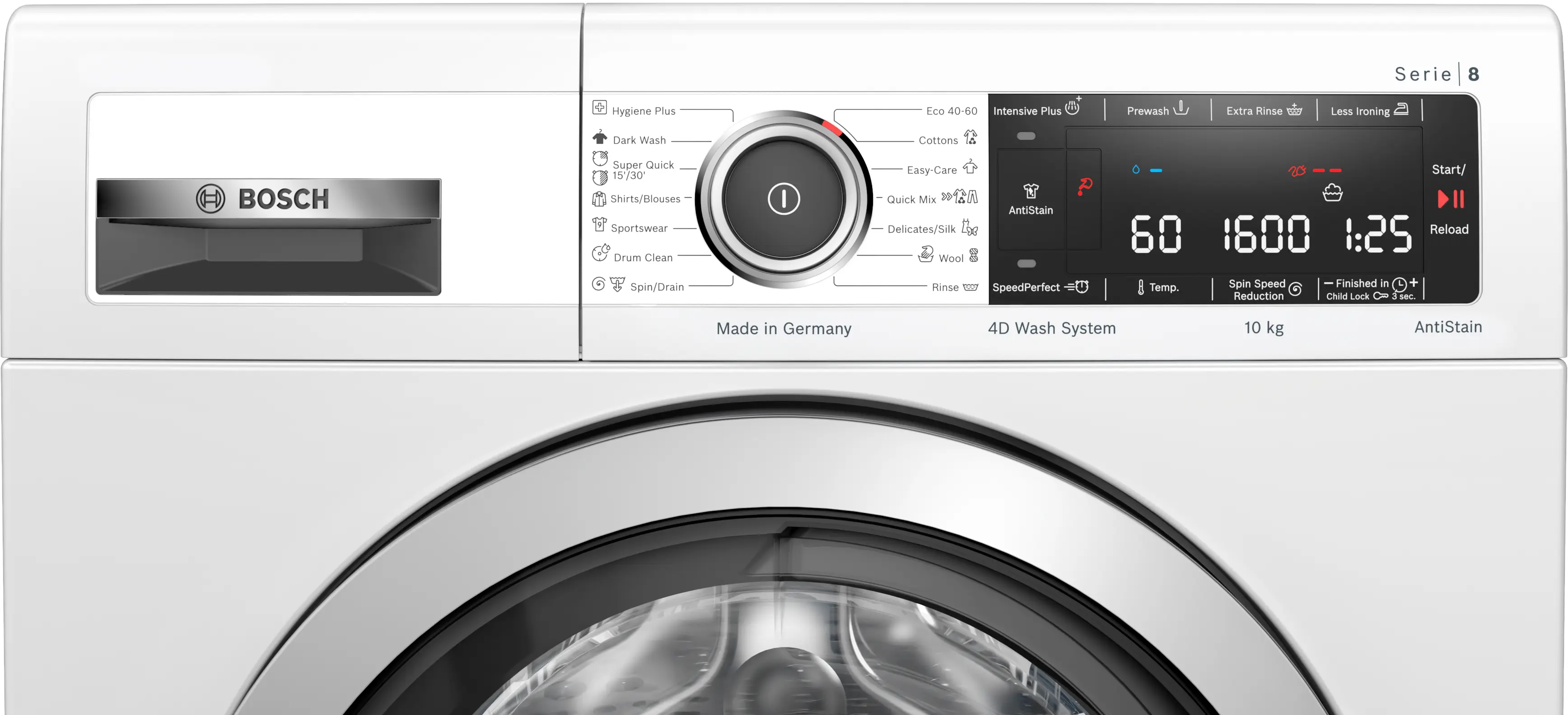Tap the red stain-type icon beside AntiStain
The image size is (1568, 715).
click(x=1085, y=186)
